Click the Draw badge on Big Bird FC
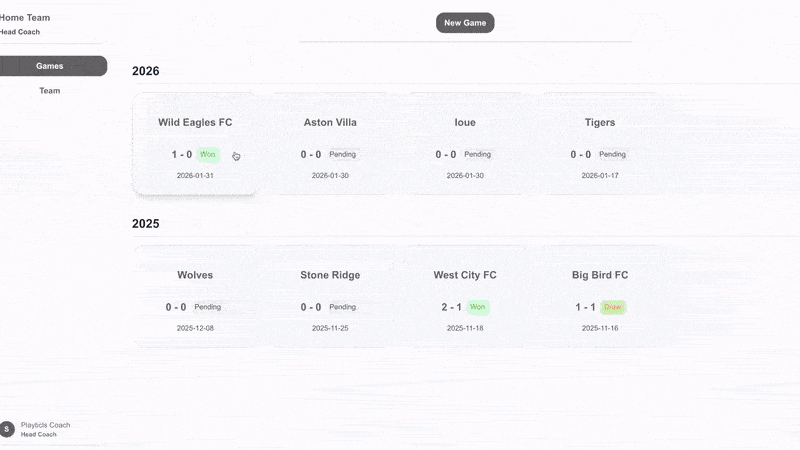800x450 pixels. pyautogui.click(x=613, y=307)
